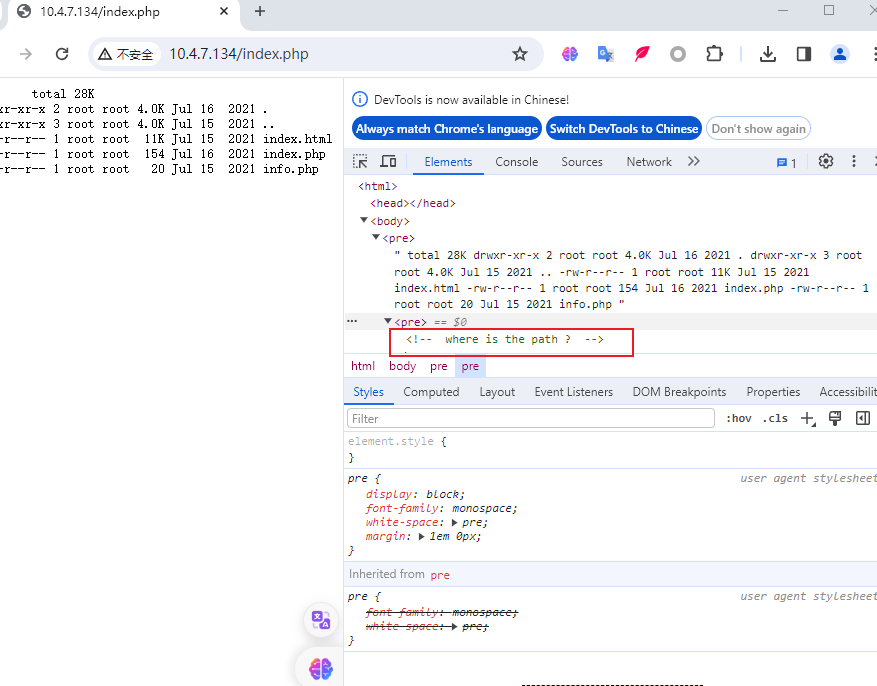Toggle the browser side panel icon
Viewport: 877px width, 686px height.
point(804,54)
